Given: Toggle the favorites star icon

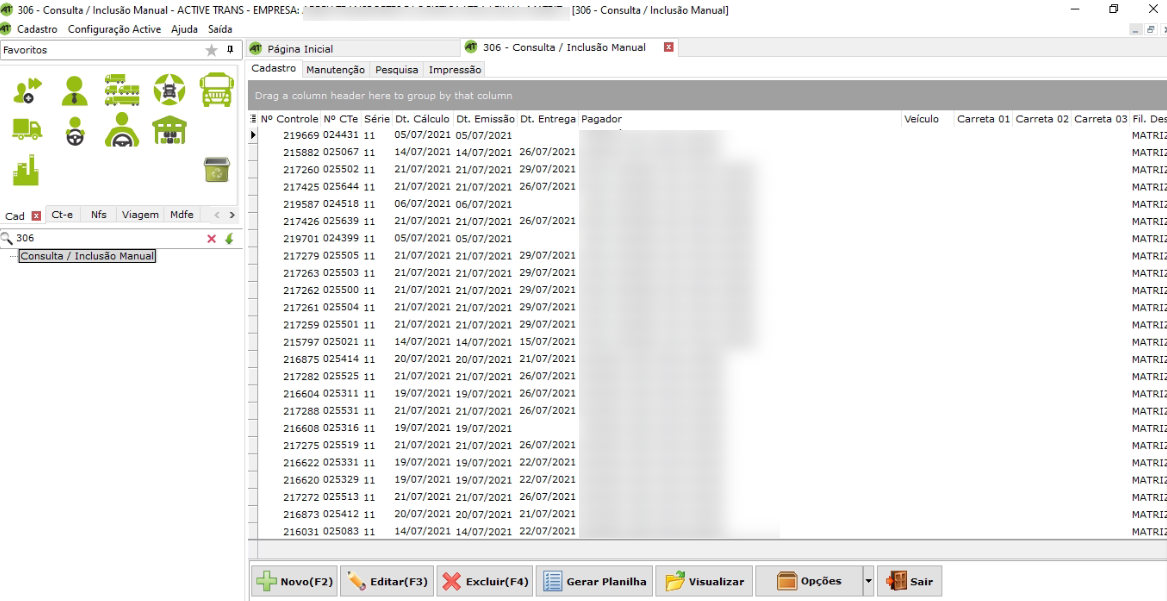Looking at the screenshot, I should tap(211, 50).
